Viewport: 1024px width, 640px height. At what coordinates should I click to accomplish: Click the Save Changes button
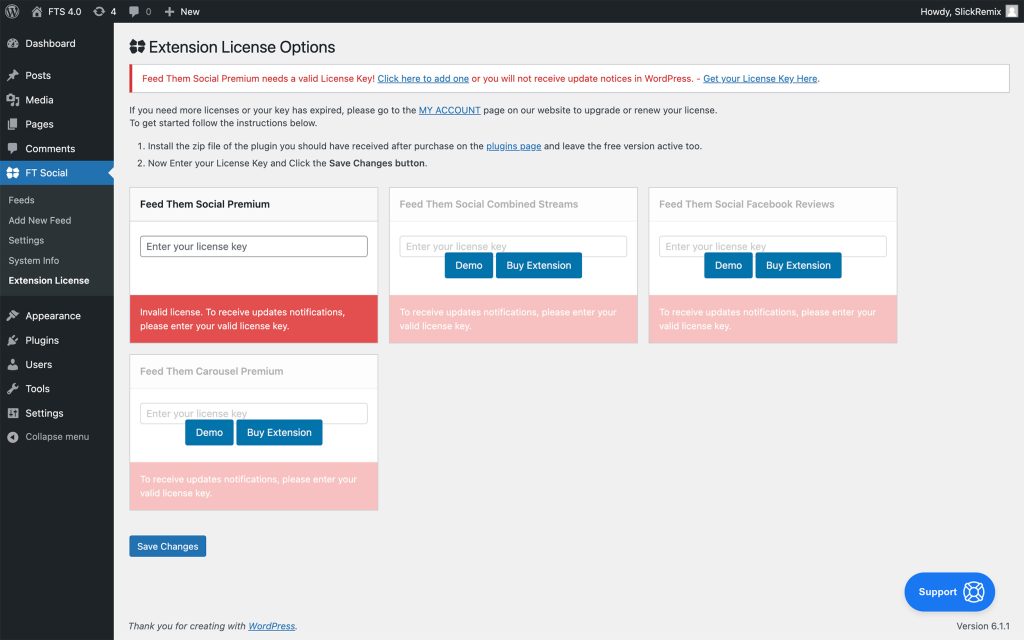coord(168,546)
